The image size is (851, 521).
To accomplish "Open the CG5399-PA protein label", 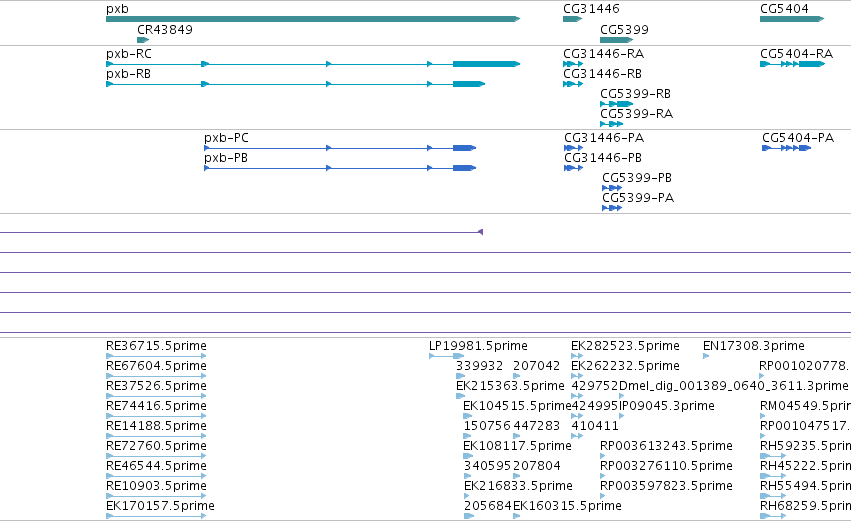I will click(x=638, y=198).
